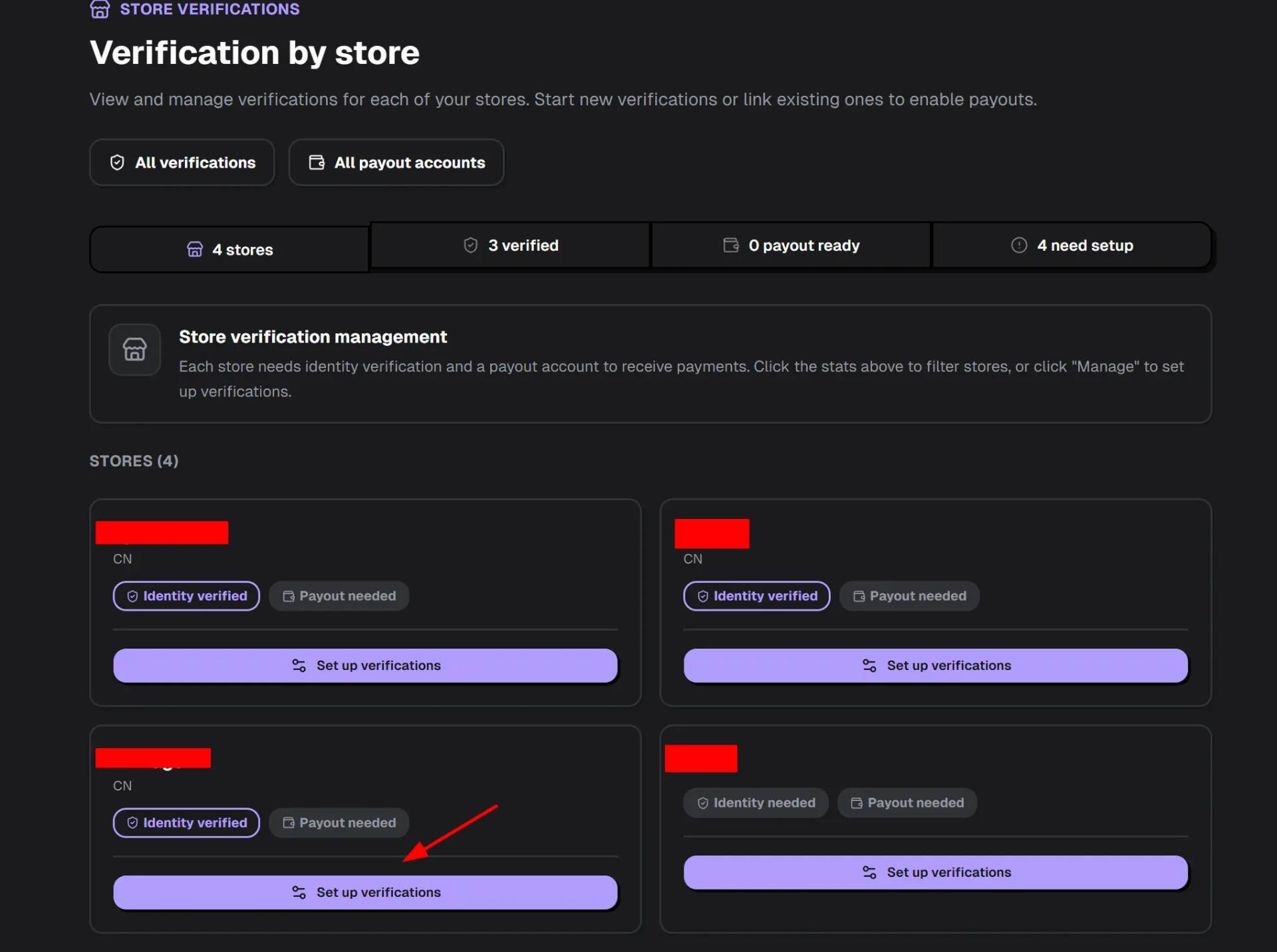Click the shield icon on All verifications
Viewport: 1277px width, 952px height.
click(117, 162)
